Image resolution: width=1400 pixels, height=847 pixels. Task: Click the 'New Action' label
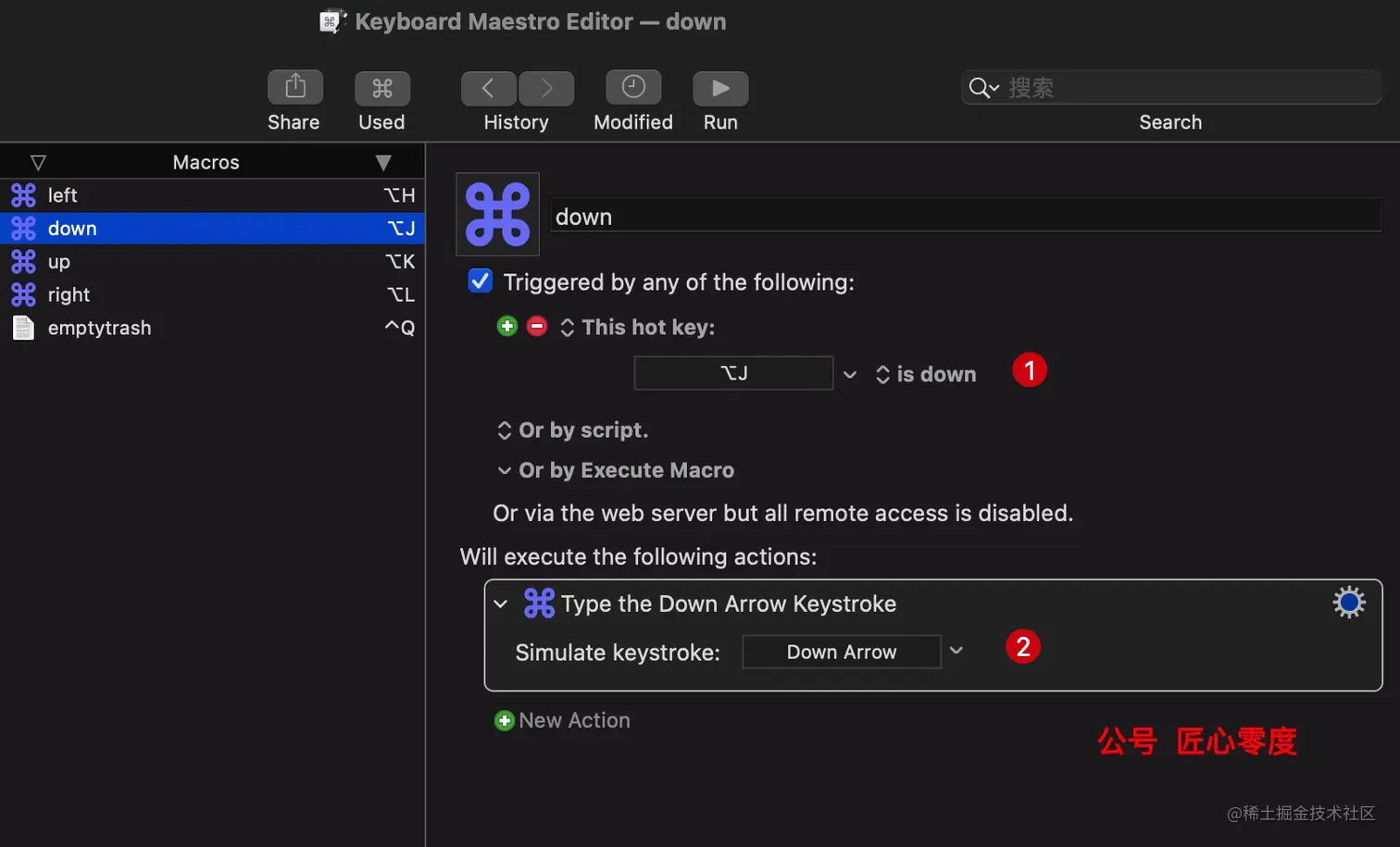coord(574,720)
